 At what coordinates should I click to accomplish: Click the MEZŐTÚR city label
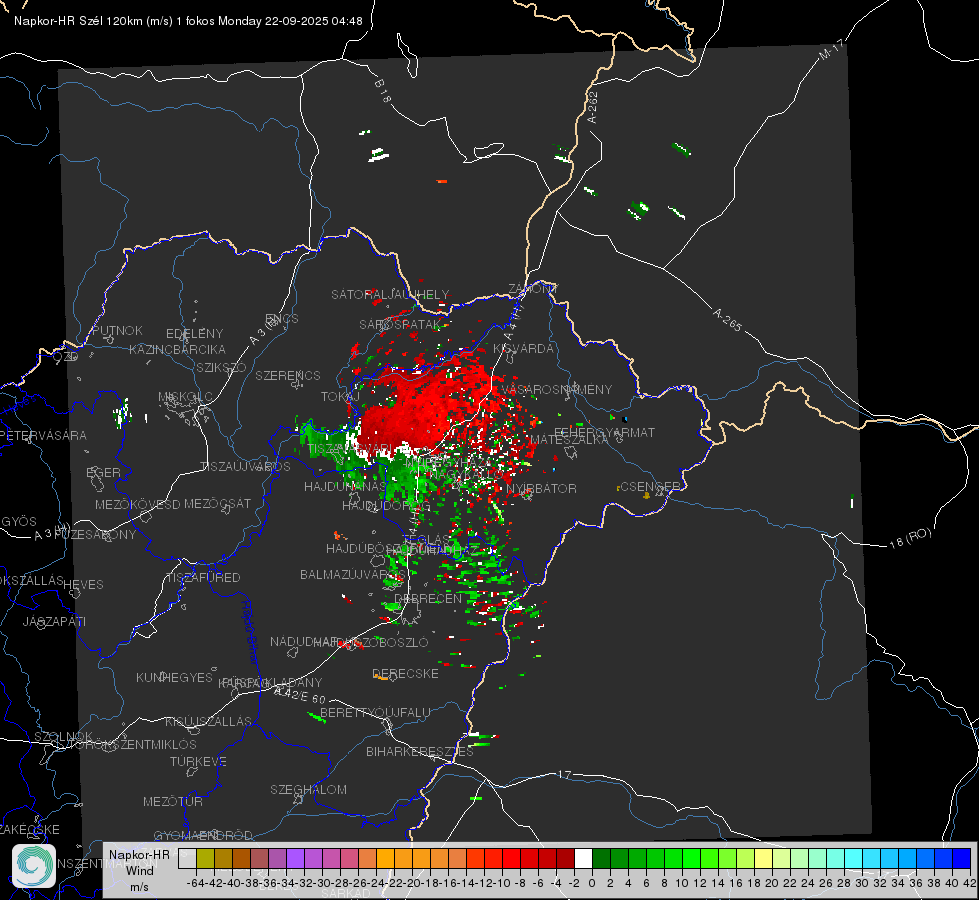pos(172,801)
